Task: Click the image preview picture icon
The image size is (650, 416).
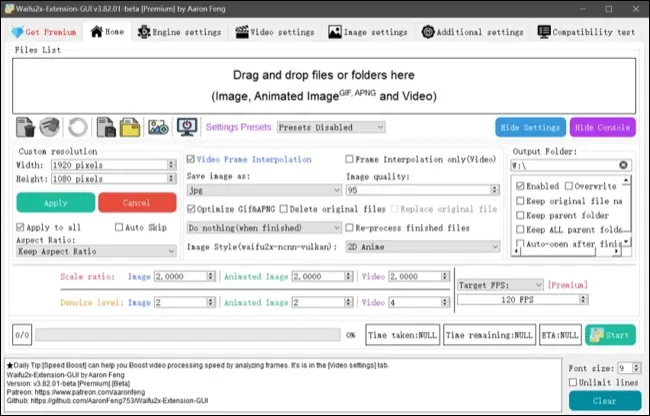Action: point(158,127)
